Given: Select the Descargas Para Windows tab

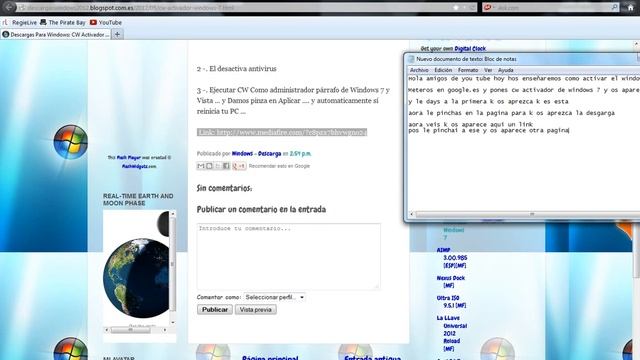Looking at the screenshot, I should coord(56,35).
